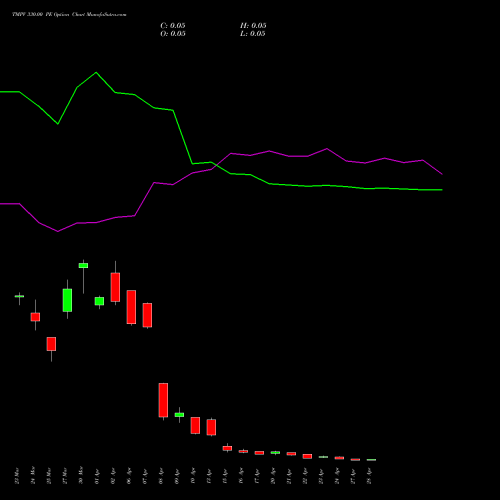
Task: Click the '25 Mar' date axis label
Action: pyautogui.click(x=49, y=476)
